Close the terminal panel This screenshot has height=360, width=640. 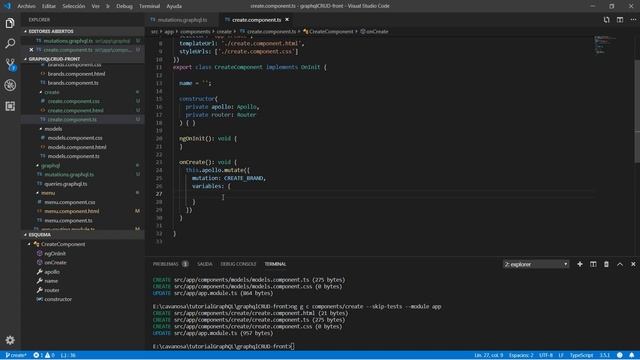click(x=633, y=264)
